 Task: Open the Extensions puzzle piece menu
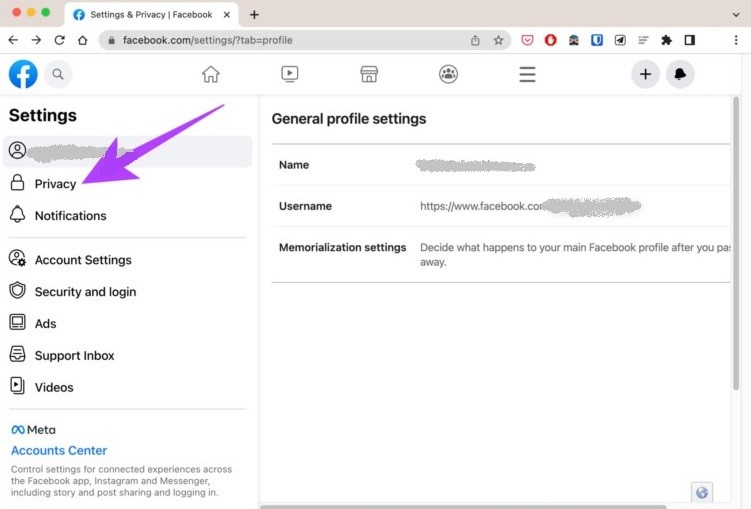click(x=666, y=40)
